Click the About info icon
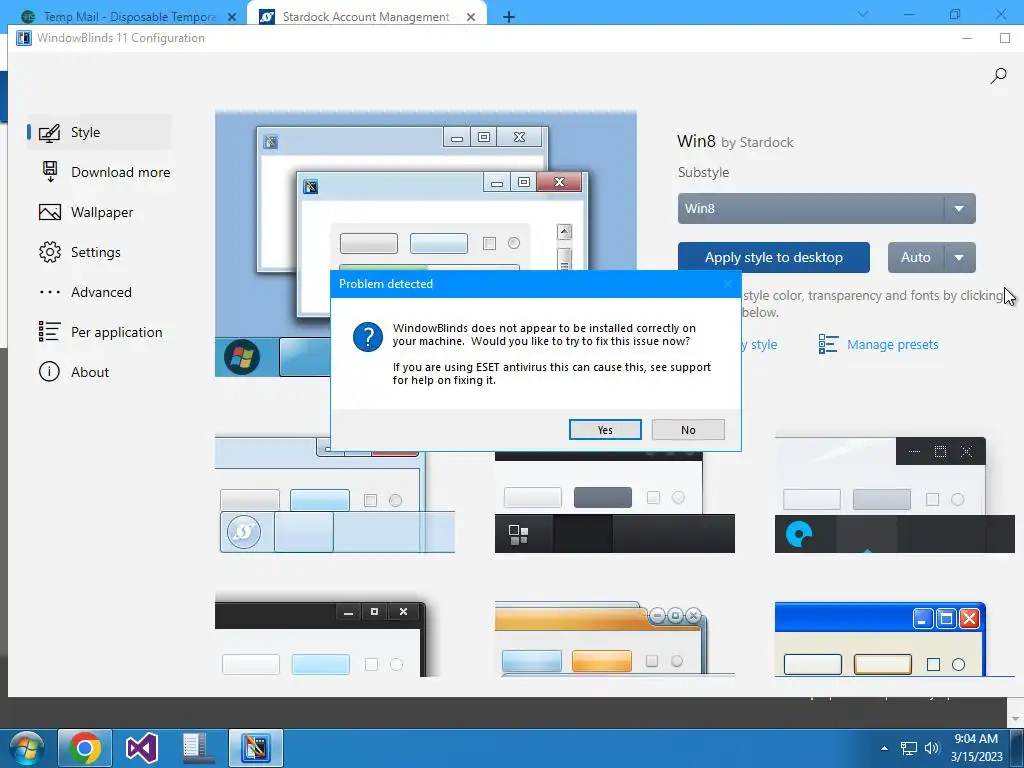 tap(50, 372)
